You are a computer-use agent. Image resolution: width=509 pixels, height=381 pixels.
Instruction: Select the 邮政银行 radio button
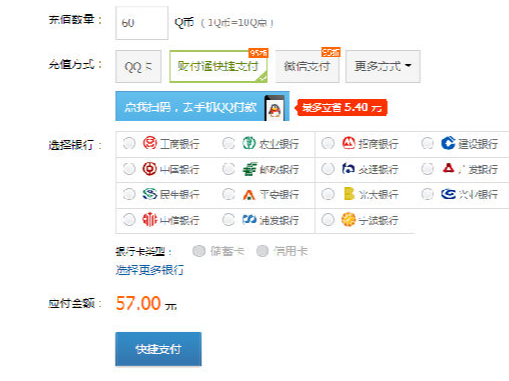pyautogui.click(x=228, y=169)
